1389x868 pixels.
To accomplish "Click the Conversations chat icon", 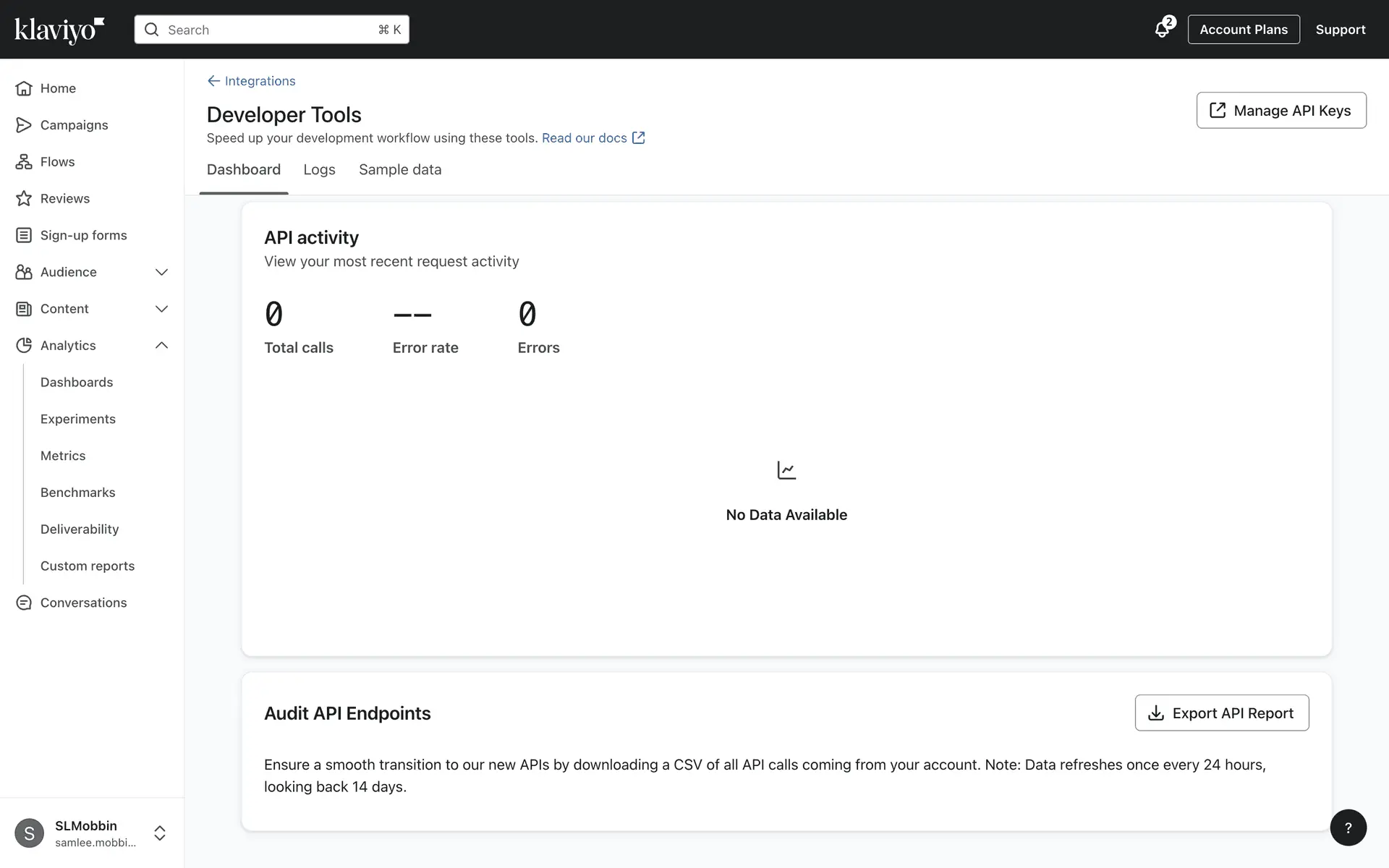I will coord(24,603).
